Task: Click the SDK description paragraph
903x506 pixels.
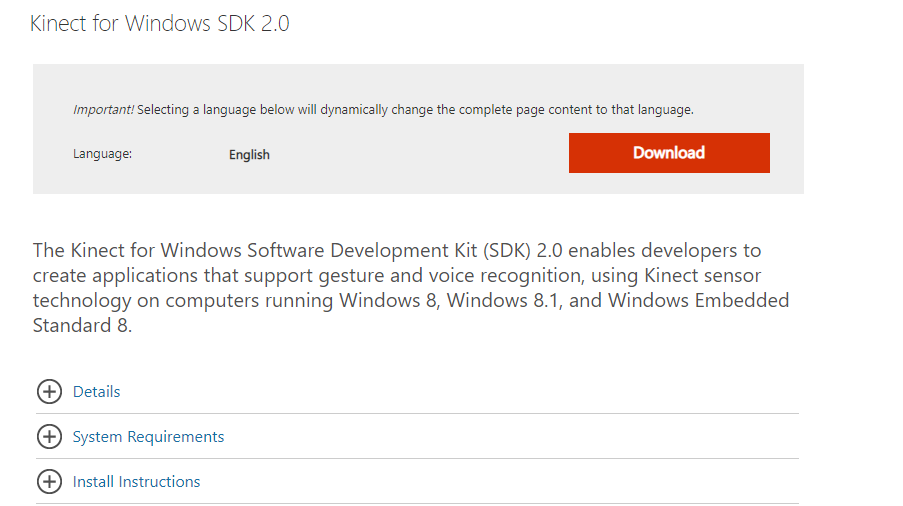Action: click(411, 288)
